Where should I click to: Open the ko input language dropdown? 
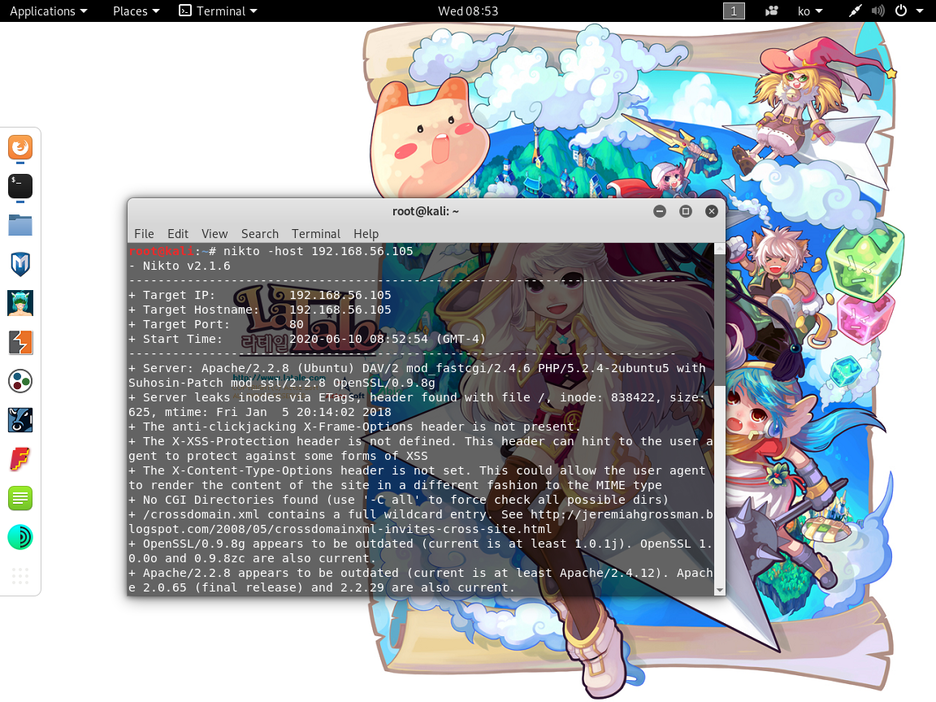pyautogui.click(x=810, y=11)
